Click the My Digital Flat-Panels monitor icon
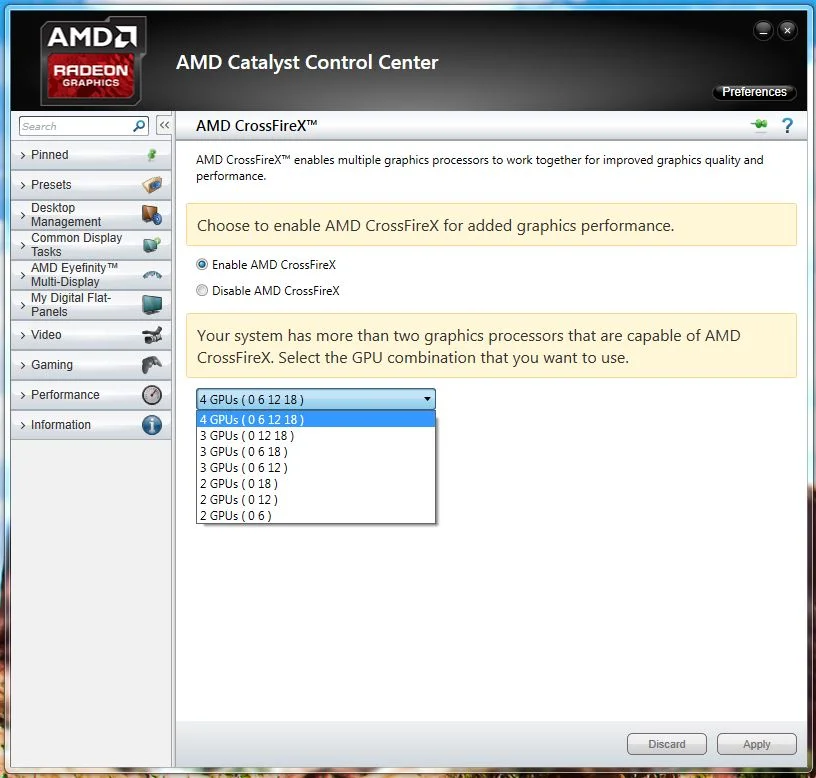 point(152,305)
